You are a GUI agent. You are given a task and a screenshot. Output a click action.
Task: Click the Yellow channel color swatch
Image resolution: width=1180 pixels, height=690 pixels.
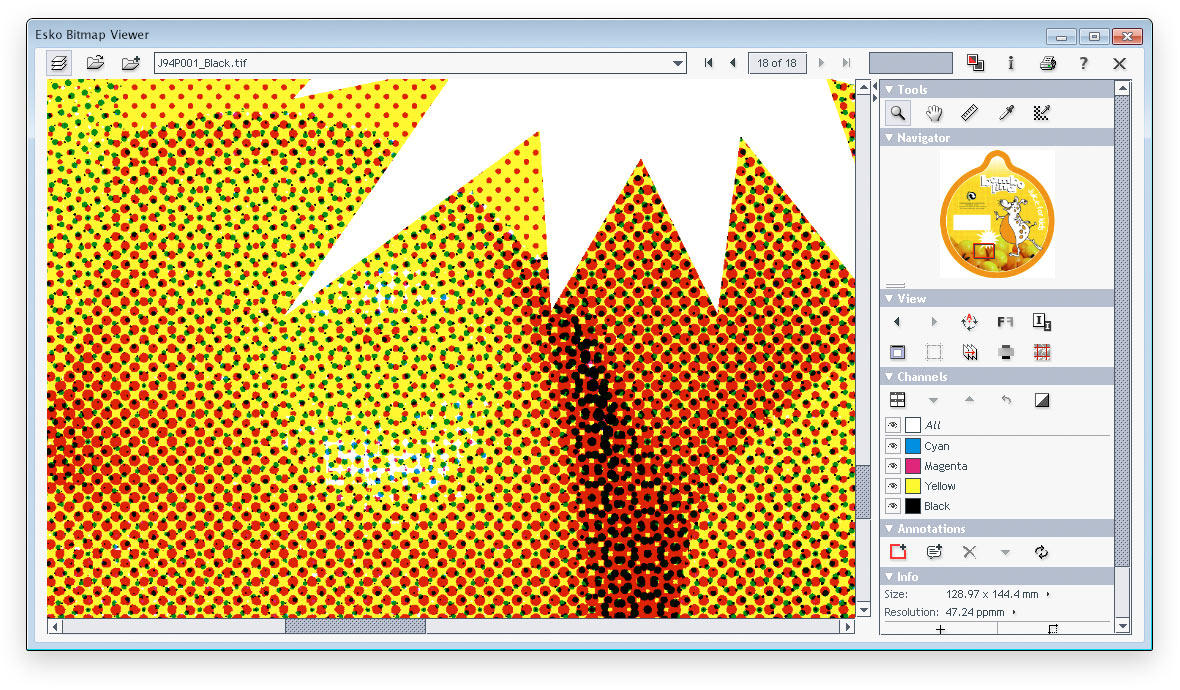[912, 486]
